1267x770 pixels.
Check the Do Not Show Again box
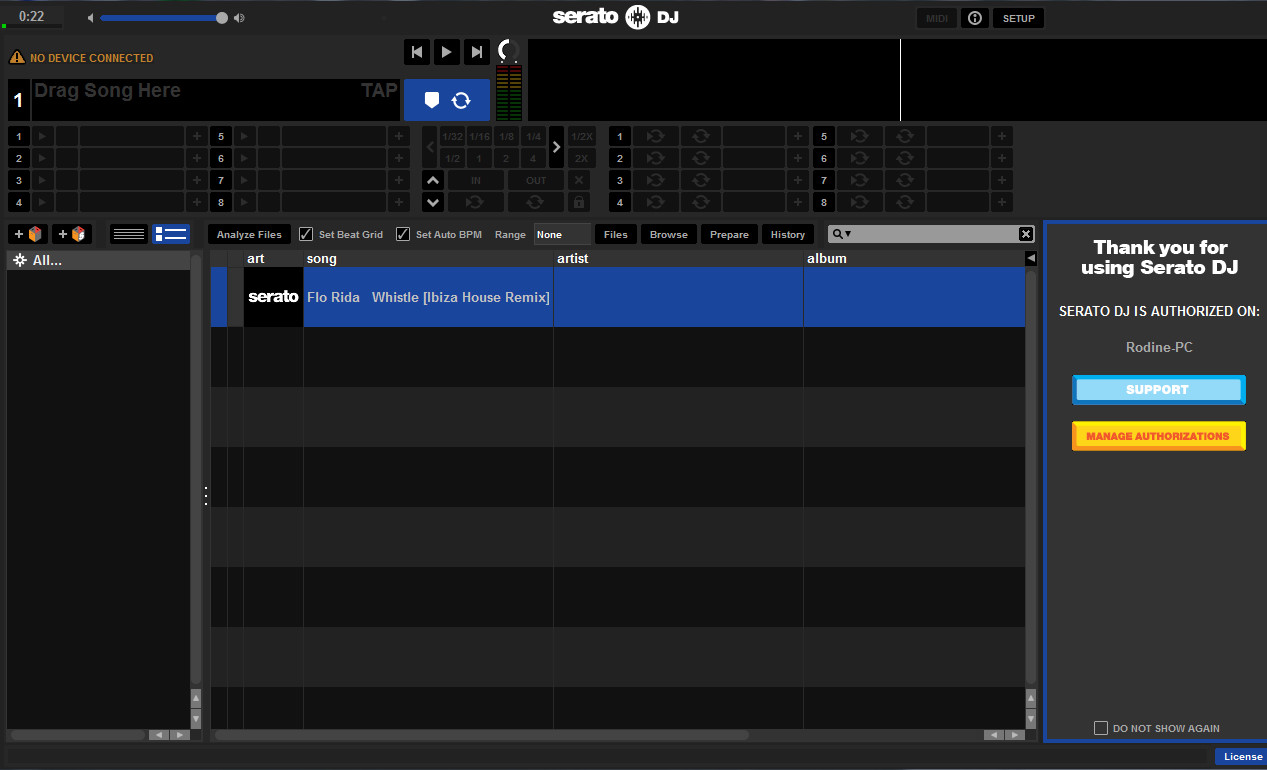coord(1101,728)
